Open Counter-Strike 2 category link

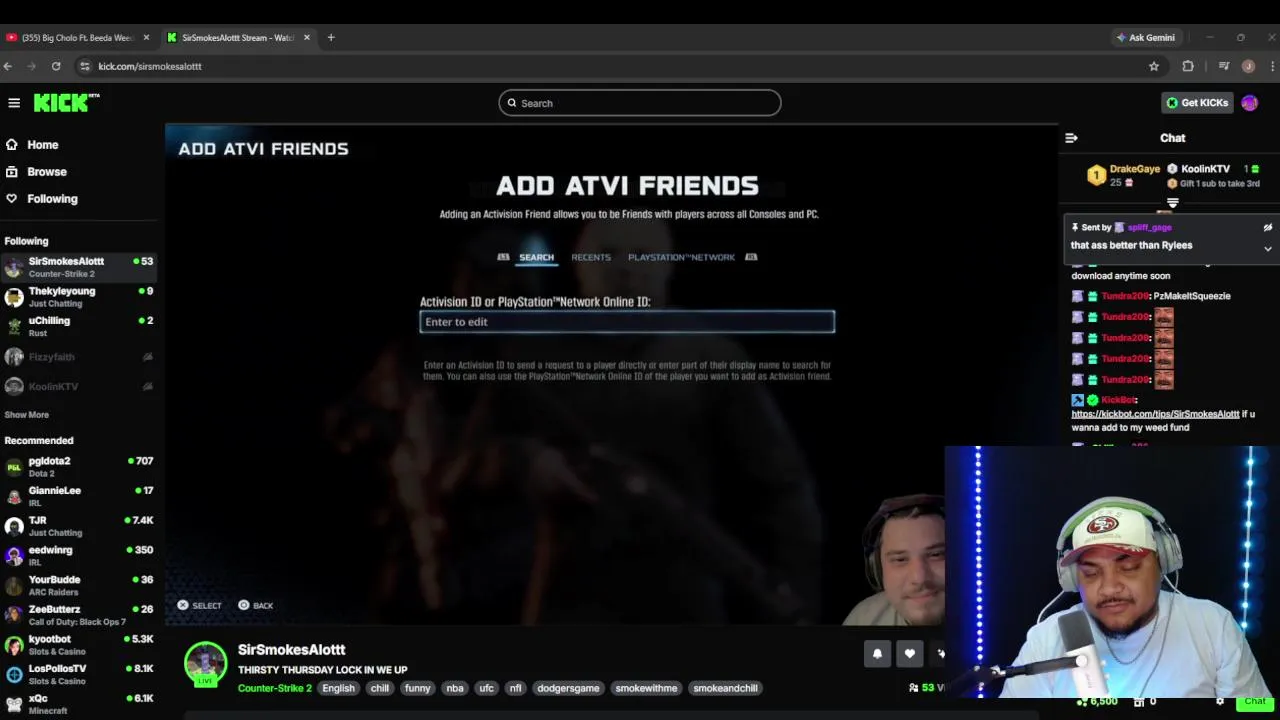pyautogui.click(x=275, y=688)
